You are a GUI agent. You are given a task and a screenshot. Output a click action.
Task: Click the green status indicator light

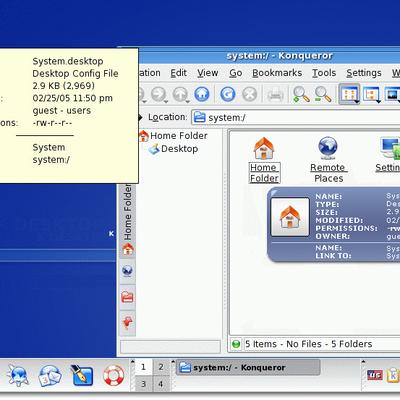point(236,344)
